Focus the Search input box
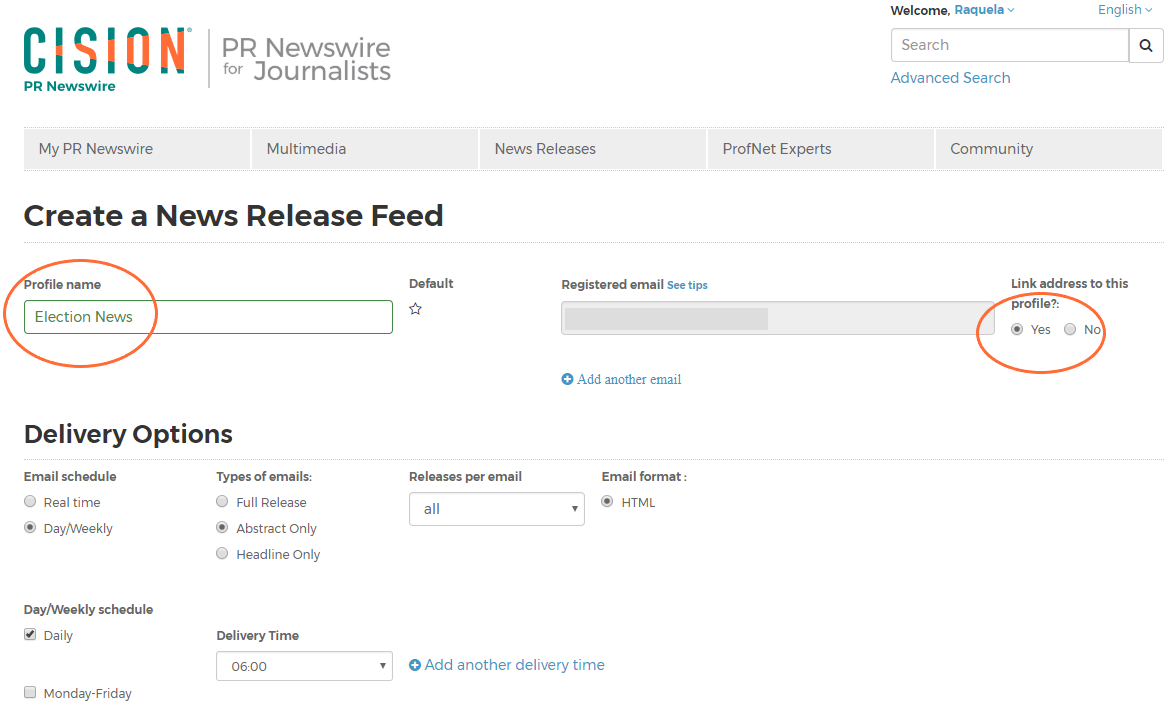This screenshot has width=1175, height=710. 1009,45
